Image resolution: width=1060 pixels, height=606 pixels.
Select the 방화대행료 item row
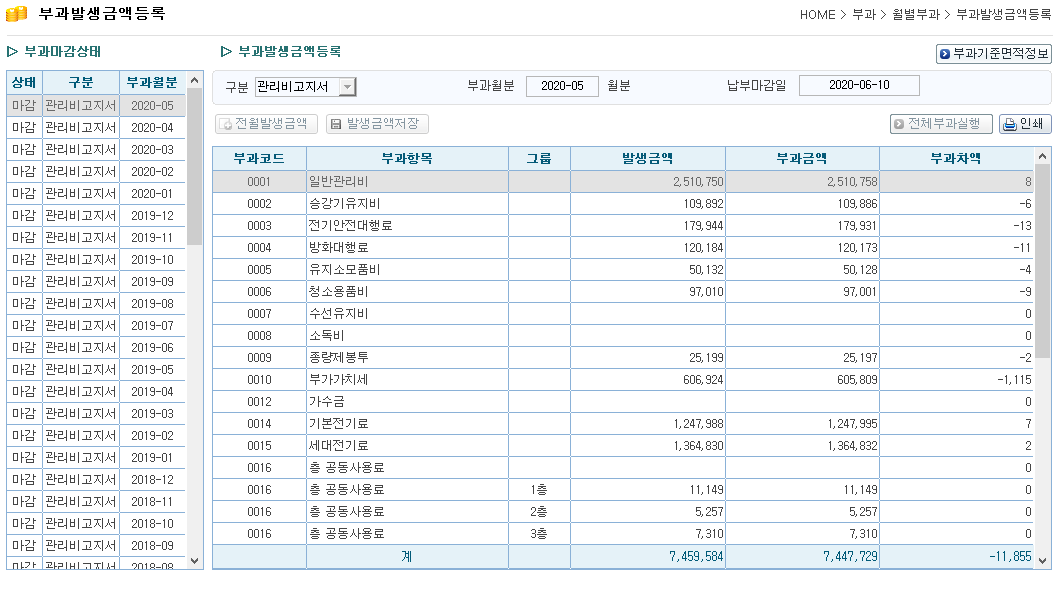click(623, 248)
